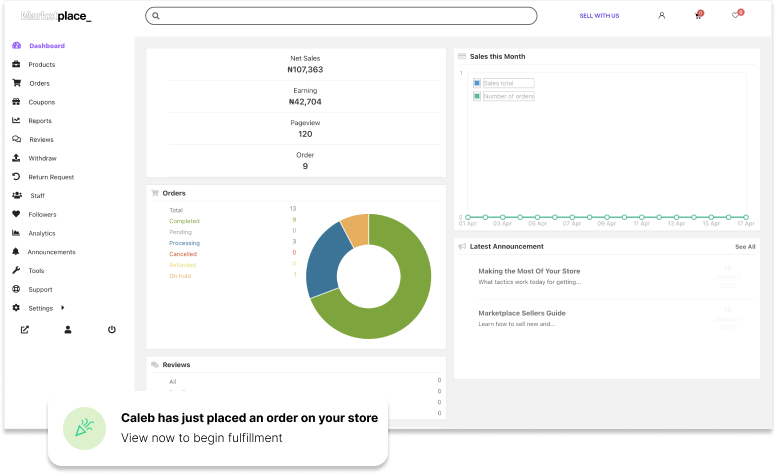
Task: Go to Return Request in sidebar
Action: click(x=51, y=177)
